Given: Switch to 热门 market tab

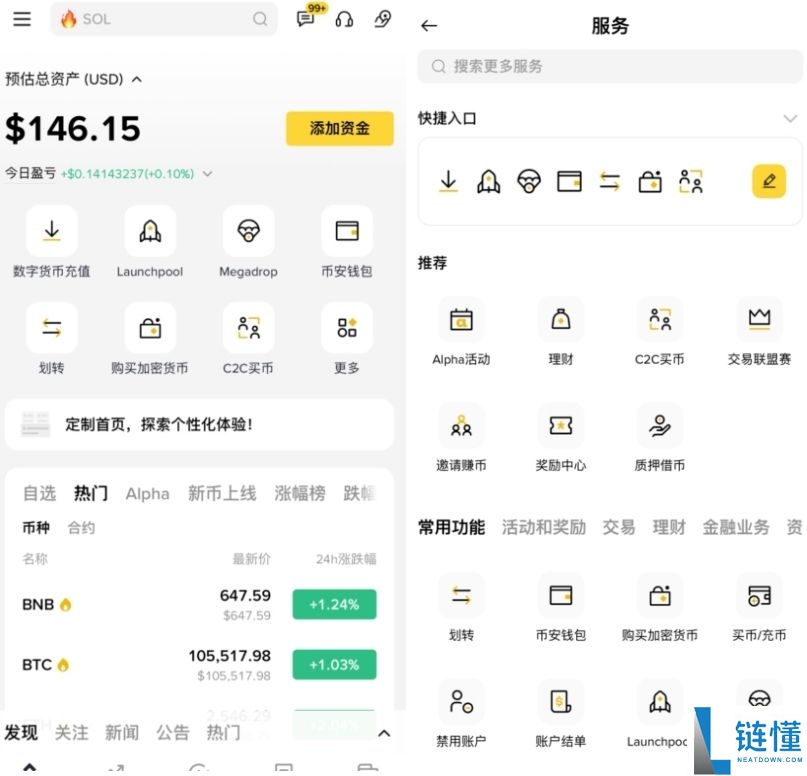Looking at the screenshot, I should tap(91, 493).
